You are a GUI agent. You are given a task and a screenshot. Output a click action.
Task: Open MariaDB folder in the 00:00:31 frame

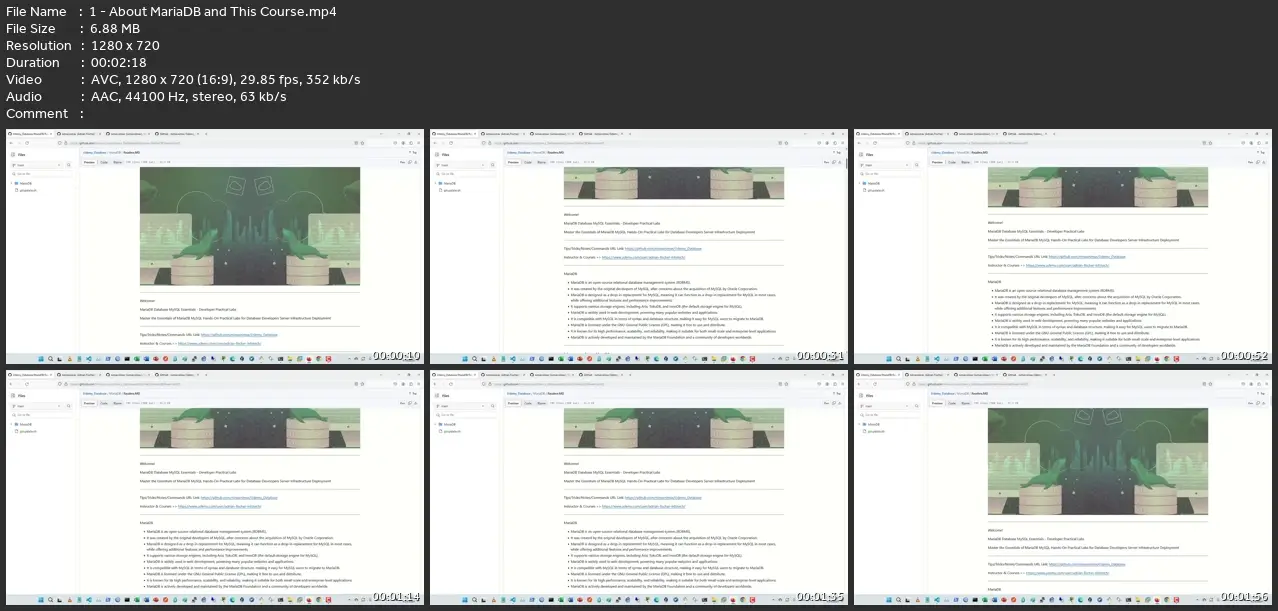tap(449, 183)
